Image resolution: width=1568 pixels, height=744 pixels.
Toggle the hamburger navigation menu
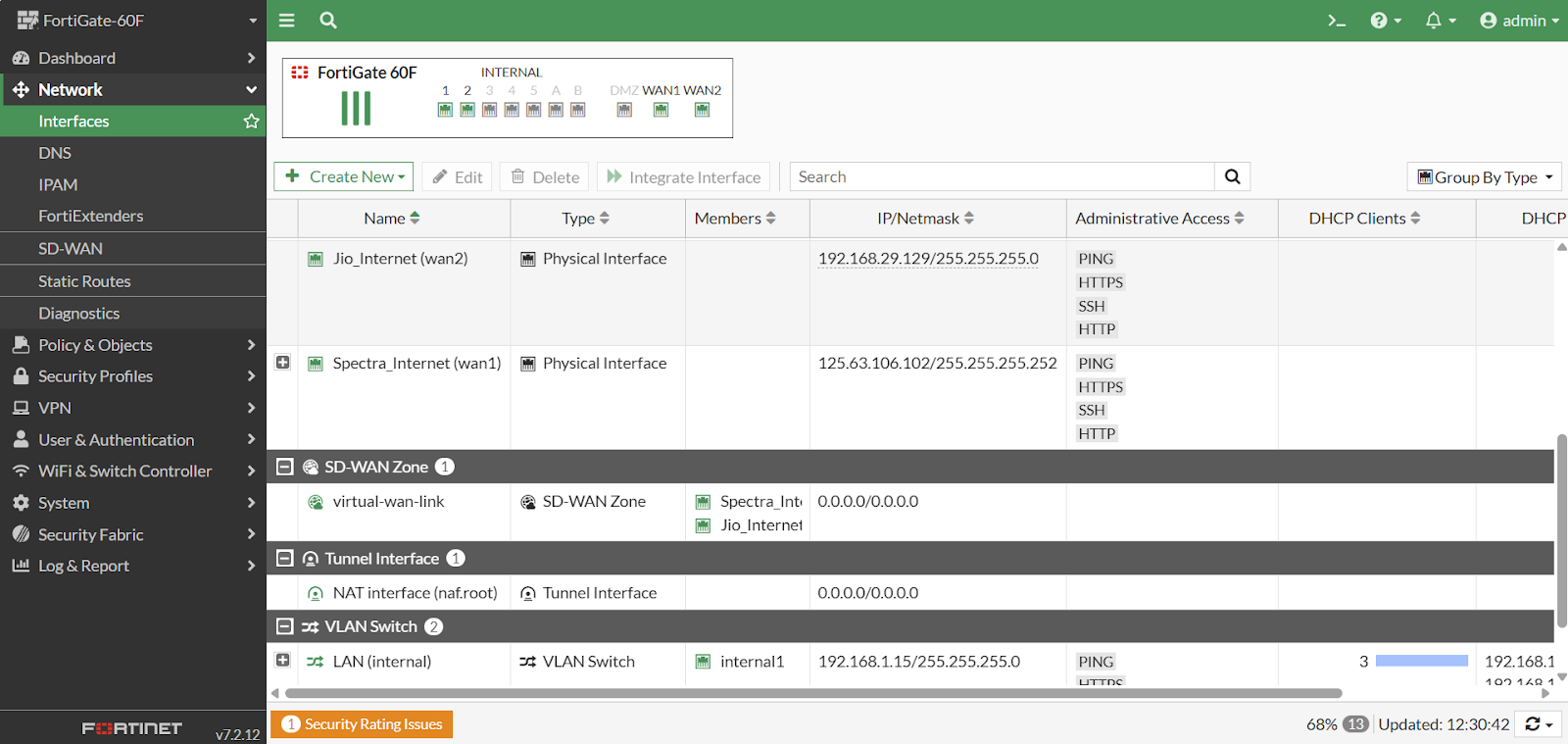pos(287,20)
